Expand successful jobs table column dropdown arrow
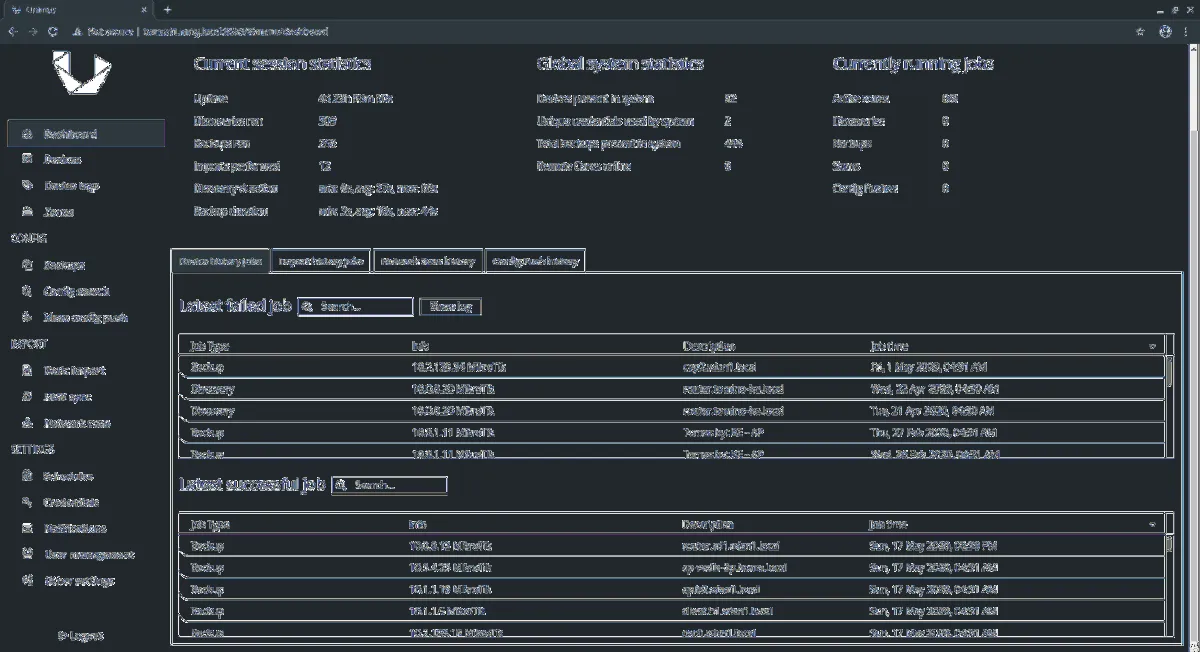This screenshot has height=652, width=1200. 1153,524
